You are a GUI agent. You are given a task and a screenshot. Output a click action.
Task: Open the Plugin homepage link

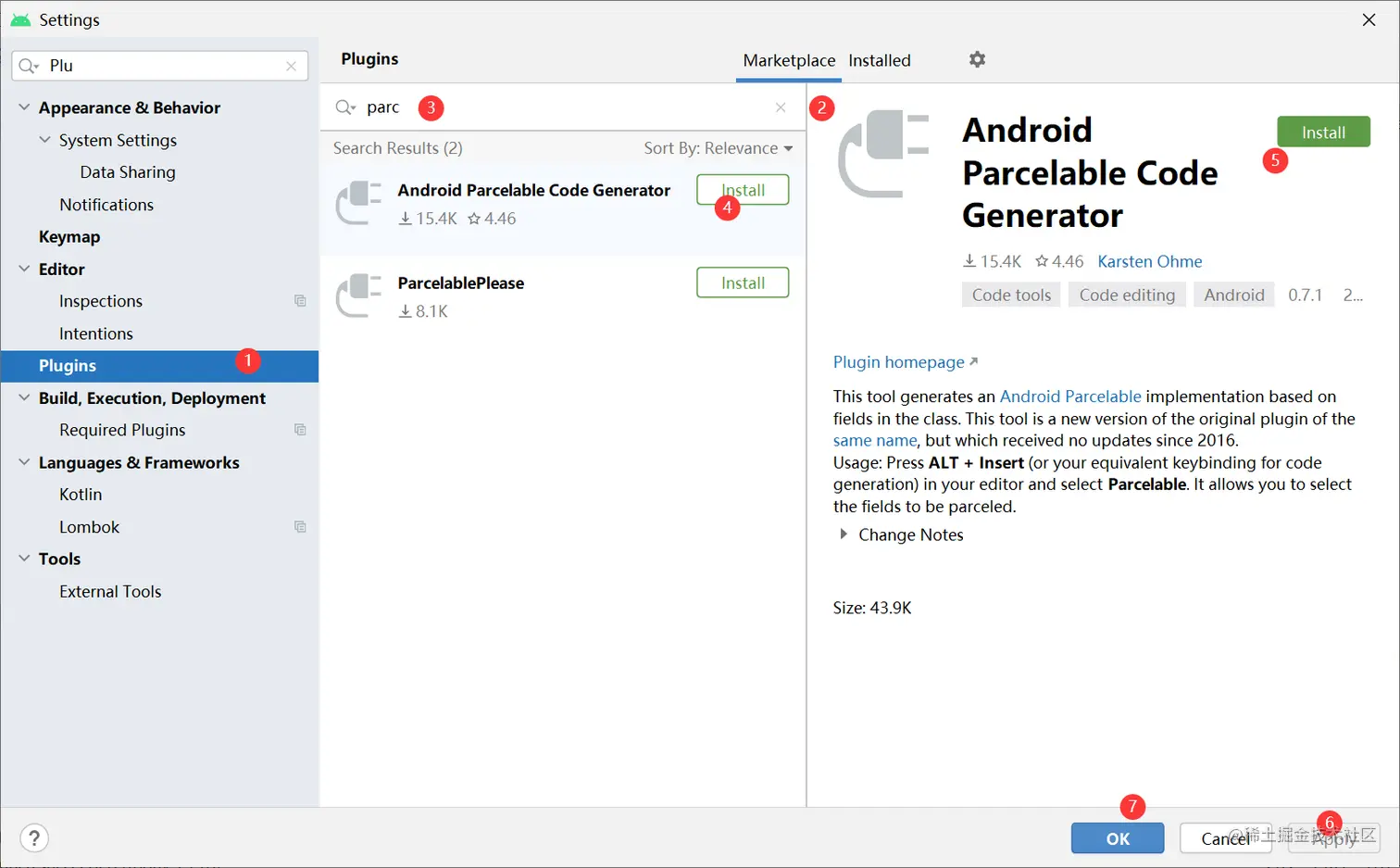tap(905, 362)
